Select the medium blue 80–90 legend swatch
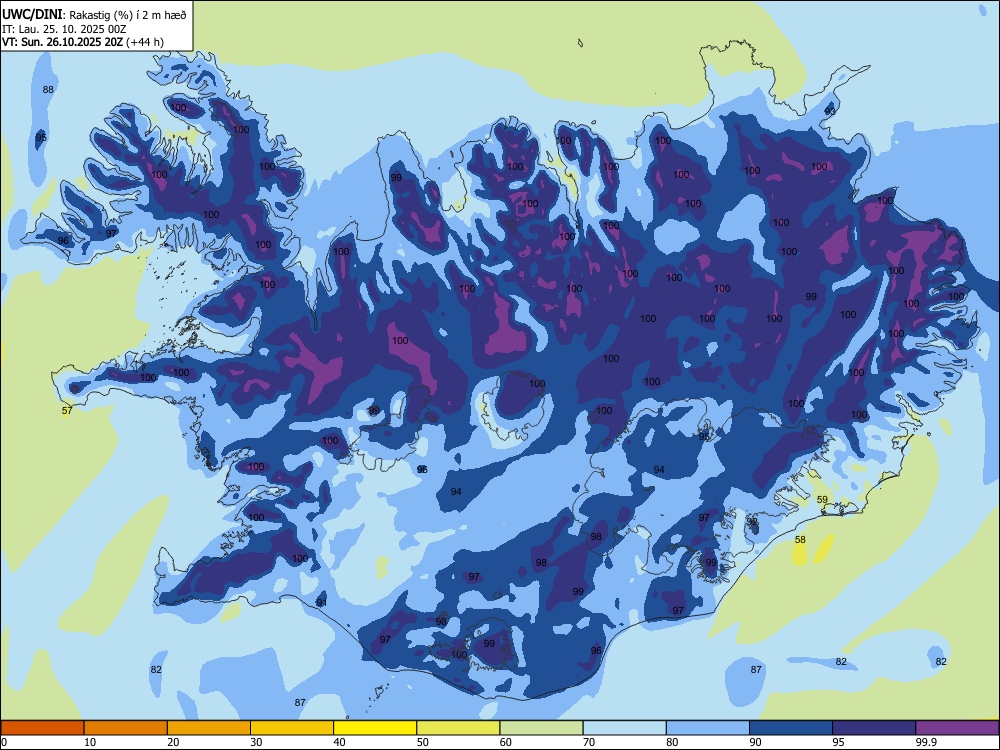Viewport: 1000px width, 750px height. [708, 728]
